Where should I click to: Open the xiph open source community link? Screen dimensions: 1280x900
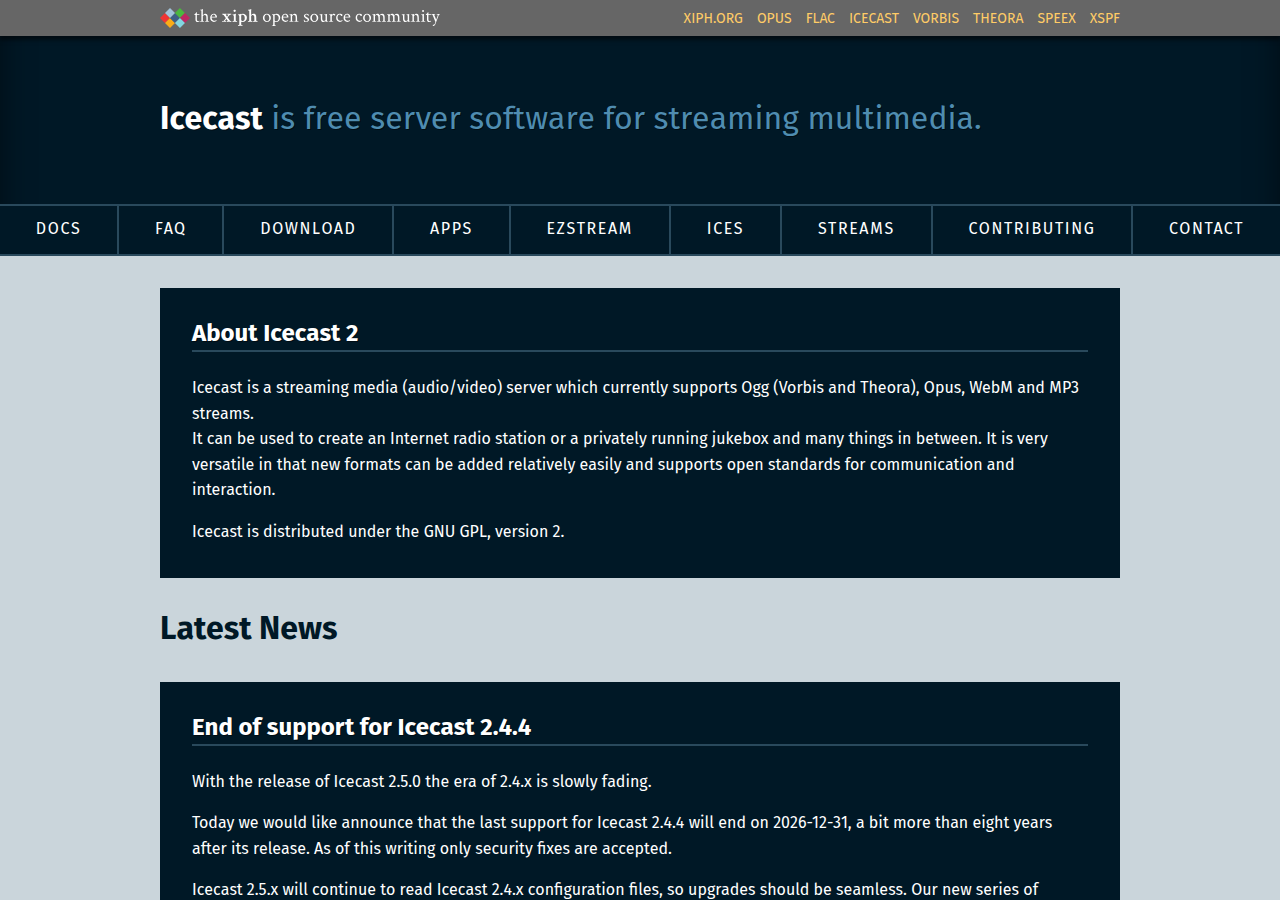(x=317, y=17)
